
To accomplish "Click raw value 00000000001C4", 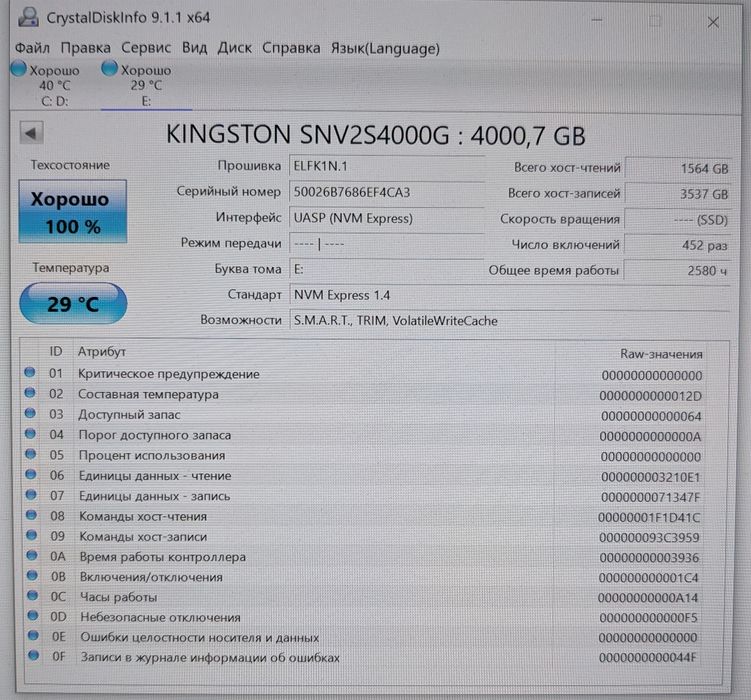I will point(649,578).
